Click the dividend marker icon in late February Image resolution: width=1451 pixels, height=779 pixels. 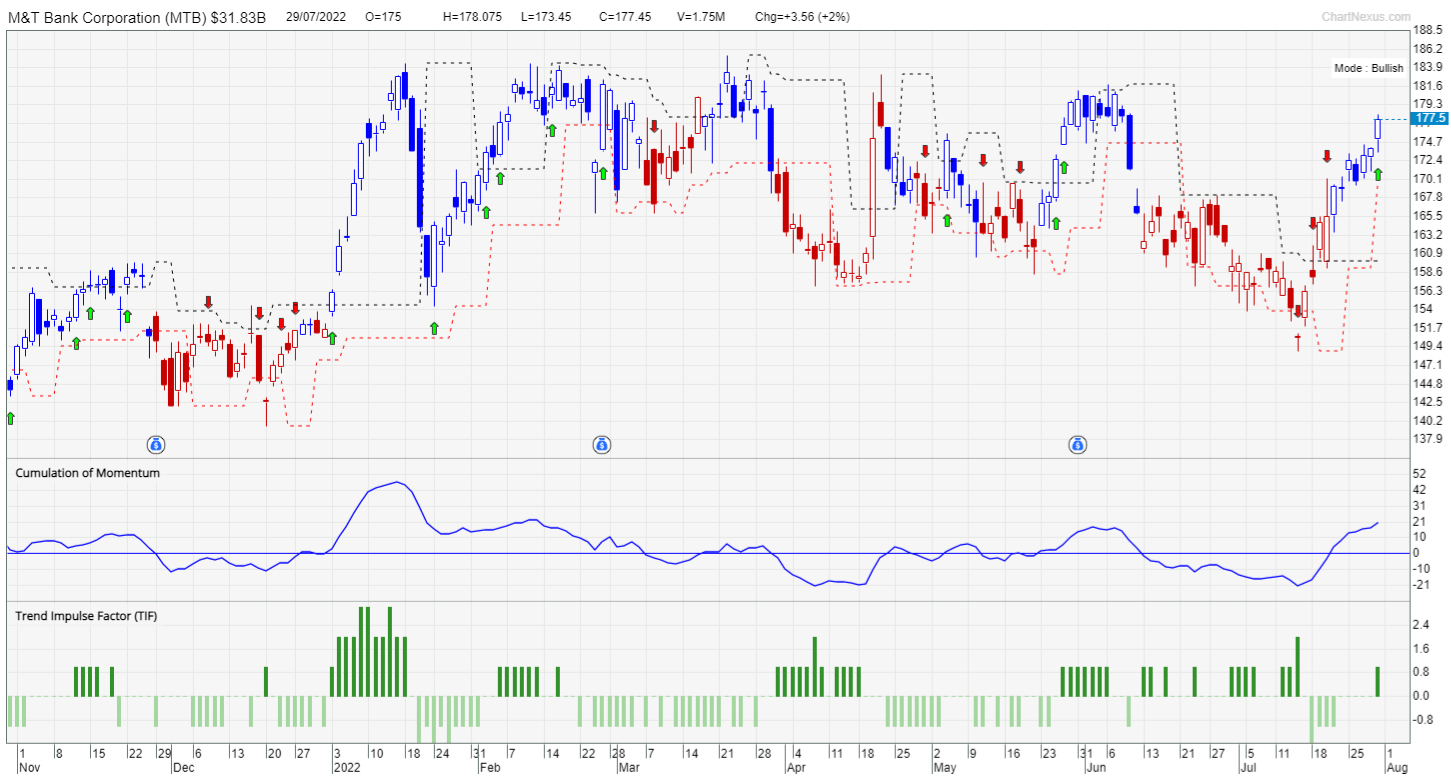point(602,443)
